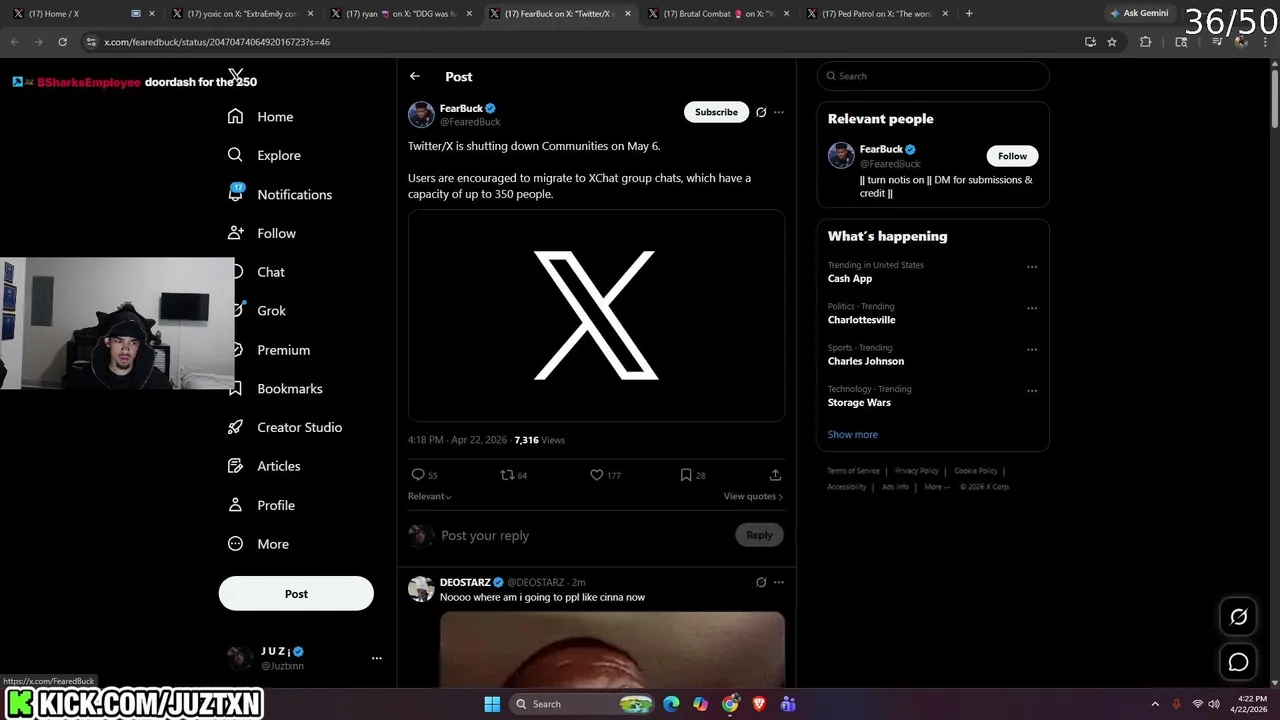Open Chrome from the taskbar
The image size is (1280, 720).
tap(730, 704)
